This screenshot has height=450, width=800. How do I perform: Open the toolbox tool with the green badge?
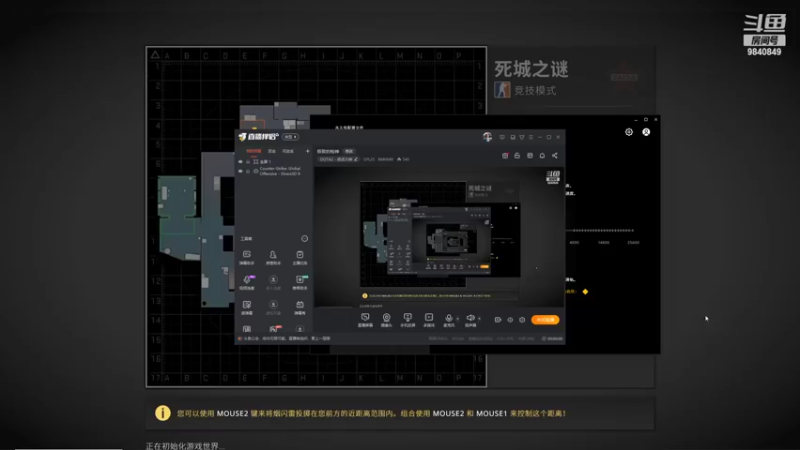point(299,282)
